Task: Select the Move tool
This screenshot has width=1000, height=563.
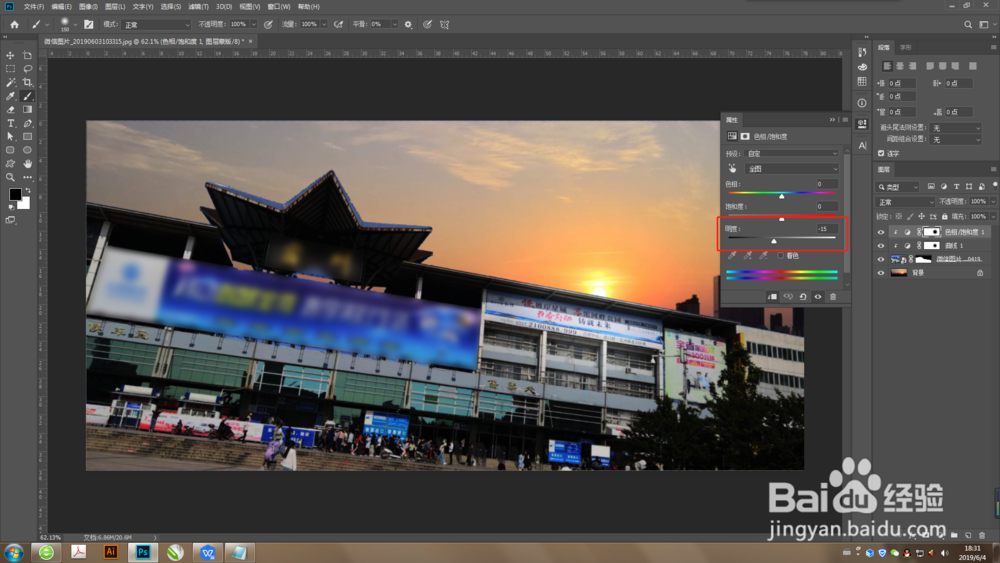Action: tap(10, 55)
